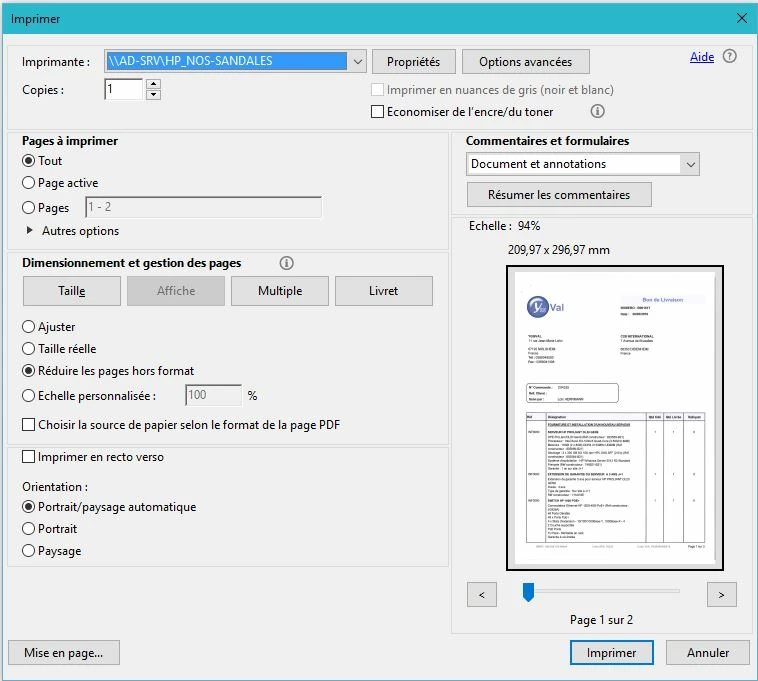This screenshot has width=758, height=681.
Task: Click the custom scale percentage field
Action: pyautogui.click(x=214, y=395)
